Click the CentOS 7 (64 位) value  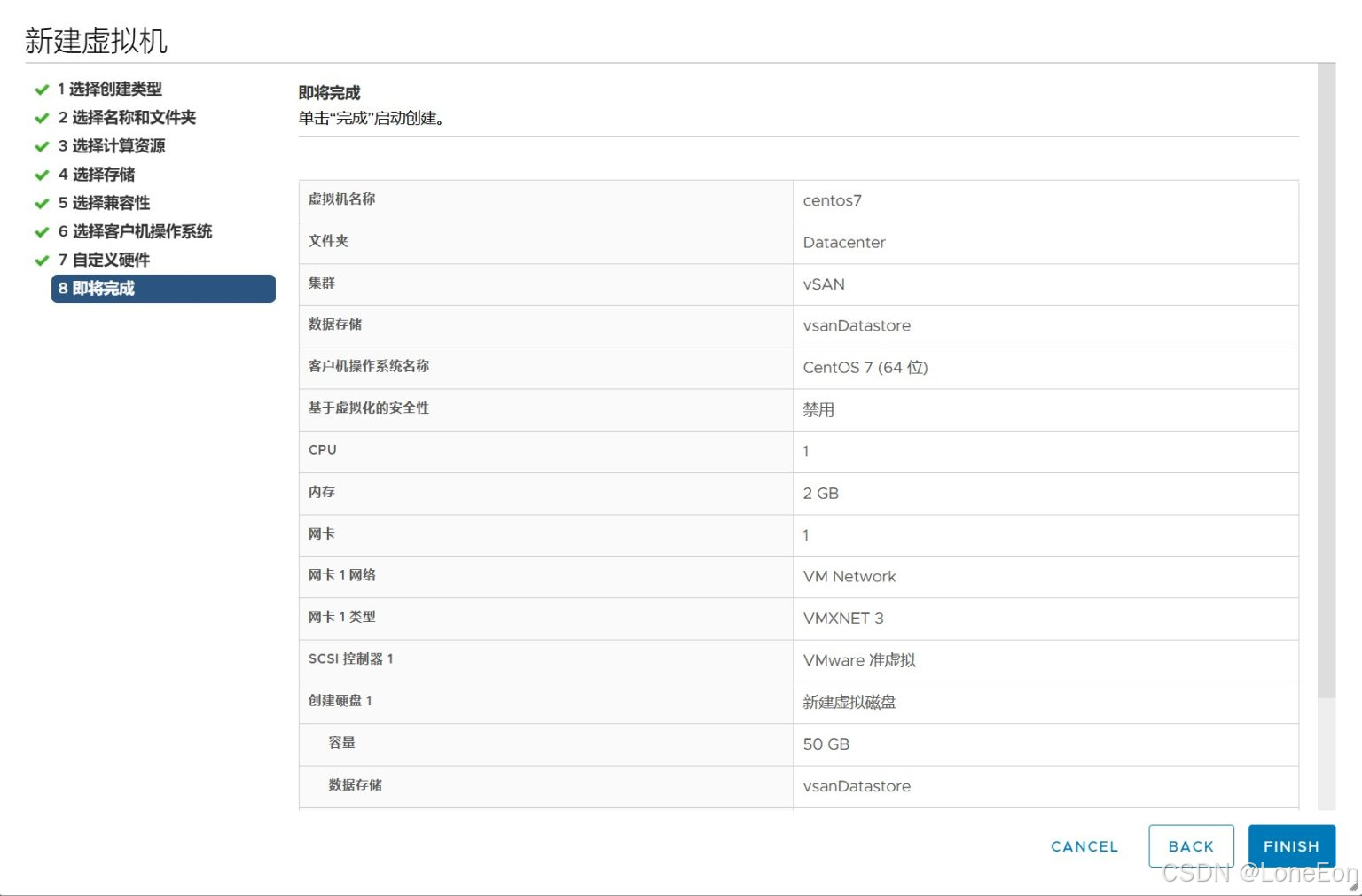click(x=865, y=367)
